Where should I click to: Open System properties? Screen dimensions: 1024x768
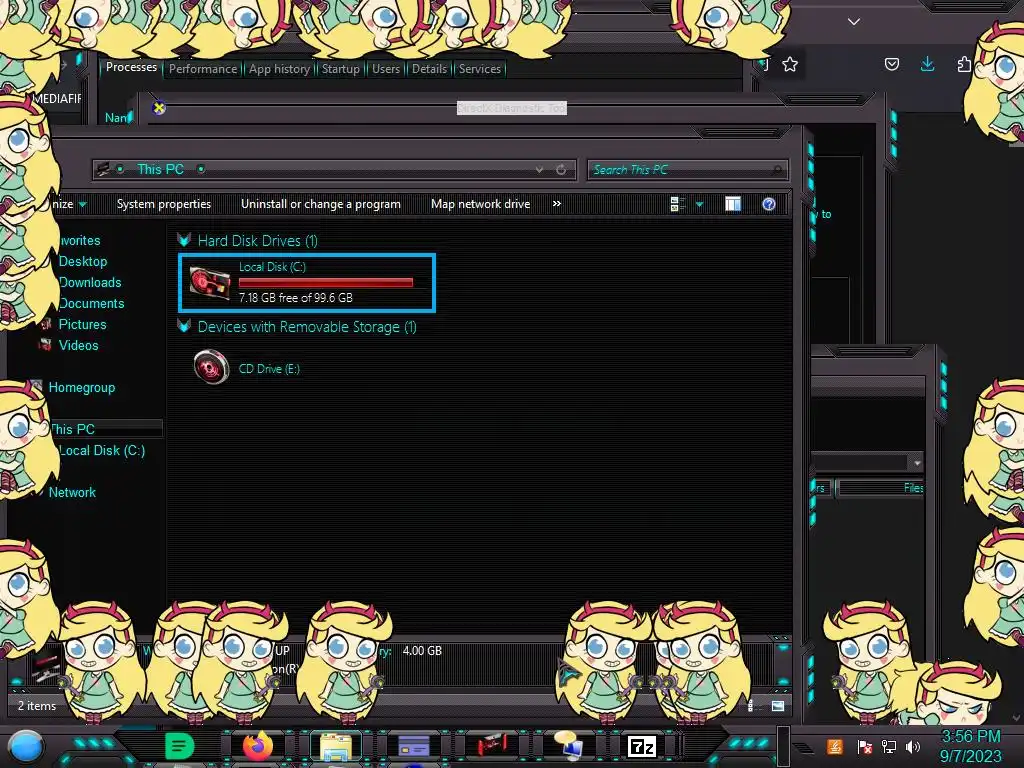pyautogui.click(x=164, y=204)
